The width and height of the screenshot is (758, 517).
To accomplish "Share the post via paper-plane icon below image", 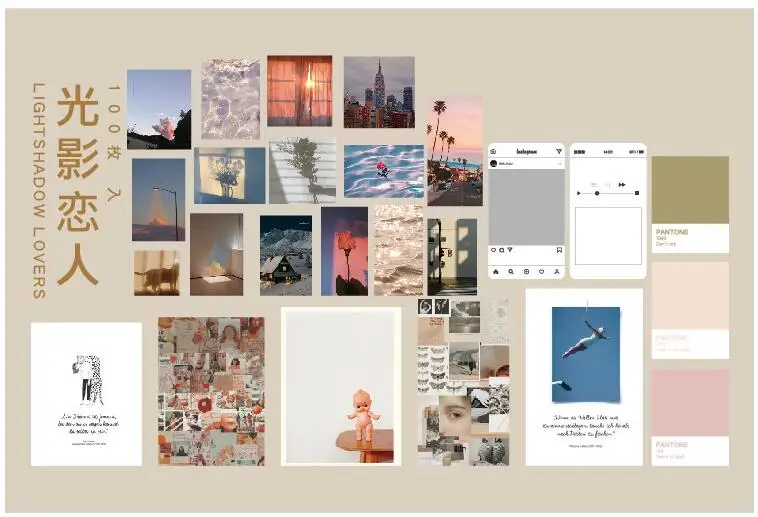I will pos(510,250).
